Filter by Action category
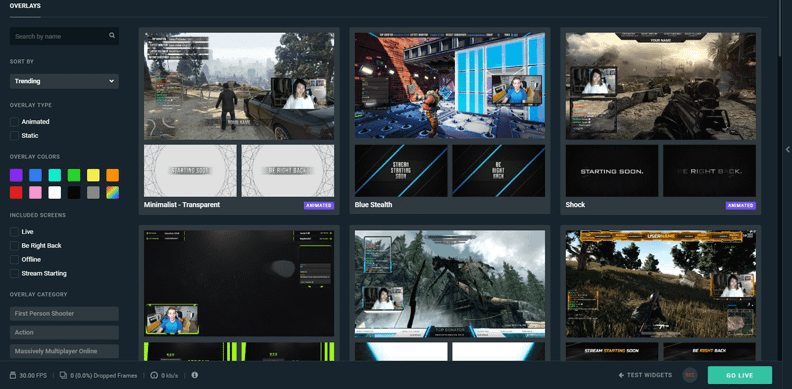 click(64, 332)
